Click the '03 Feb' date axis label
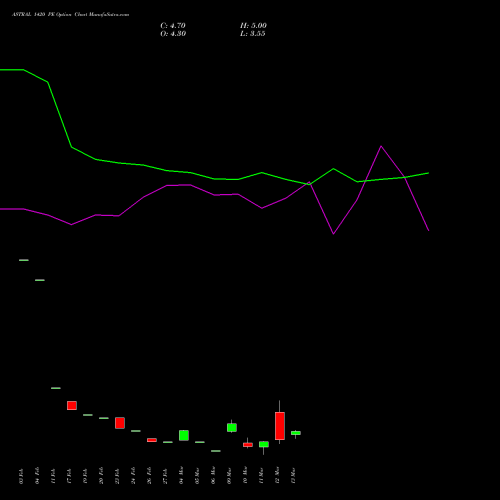 [21, 476]
